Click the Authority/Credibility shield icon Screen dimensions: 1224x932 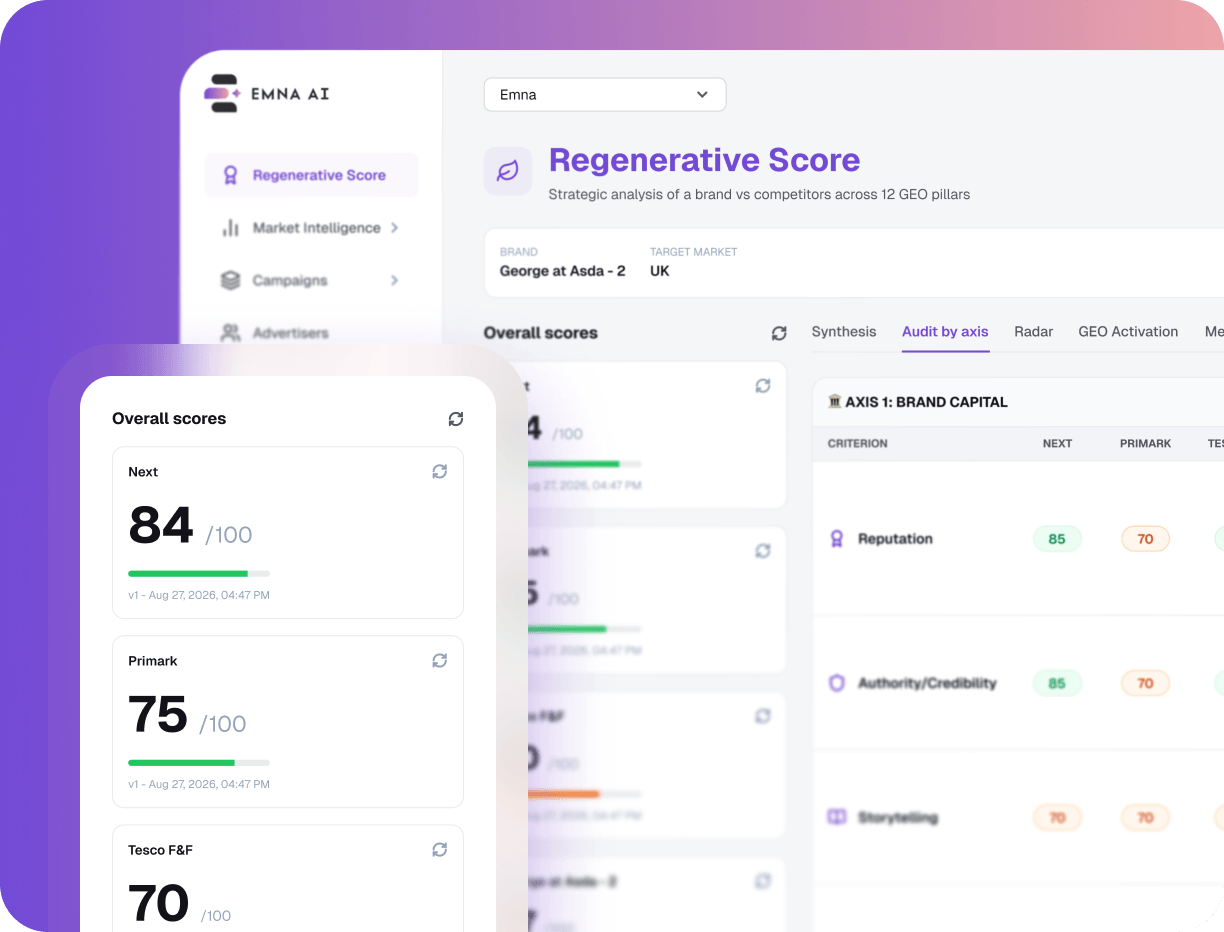837,683
